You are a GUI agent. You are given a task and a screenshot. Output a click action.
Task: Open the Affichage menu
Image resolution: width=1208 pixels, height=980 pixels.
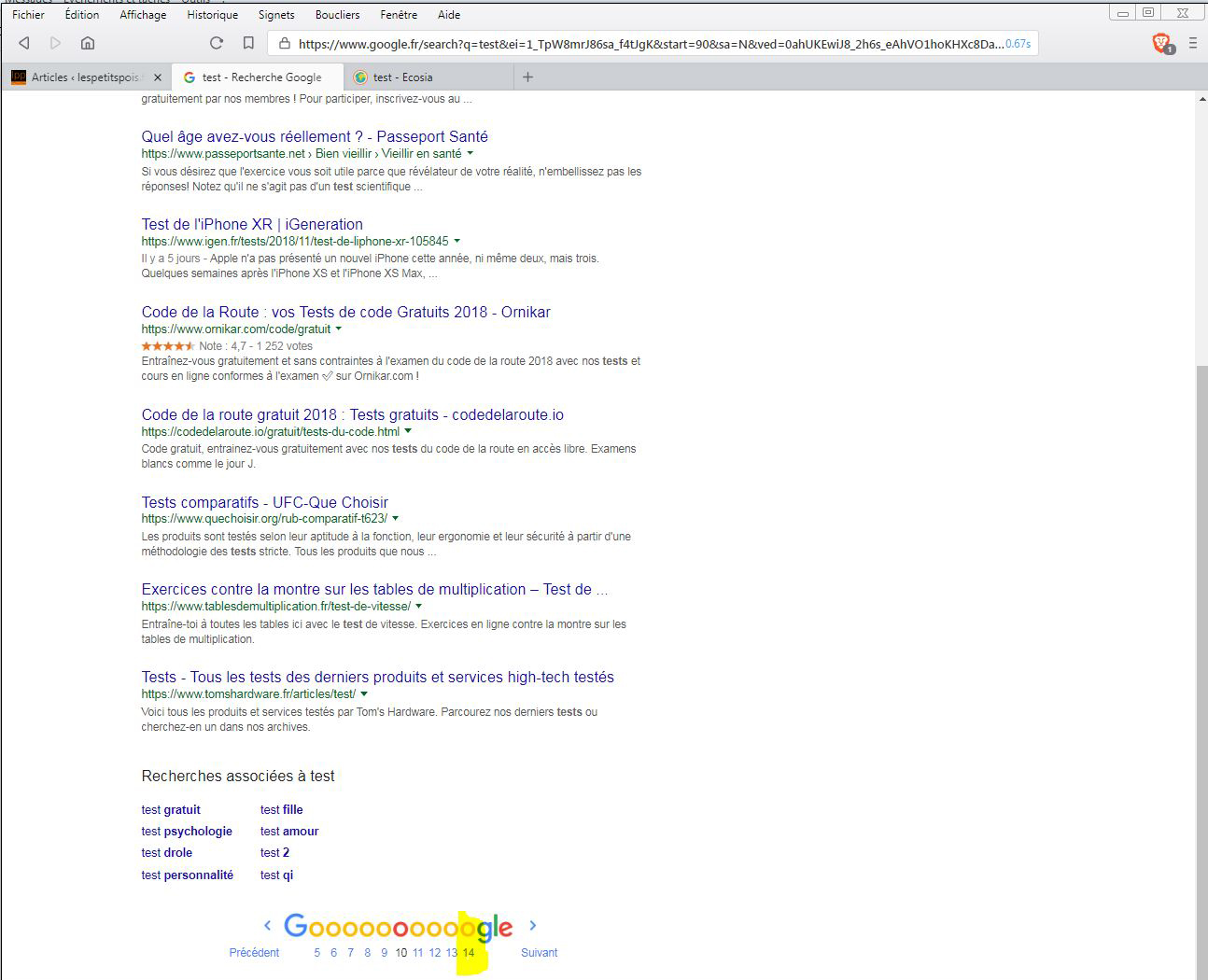(143, 15)
